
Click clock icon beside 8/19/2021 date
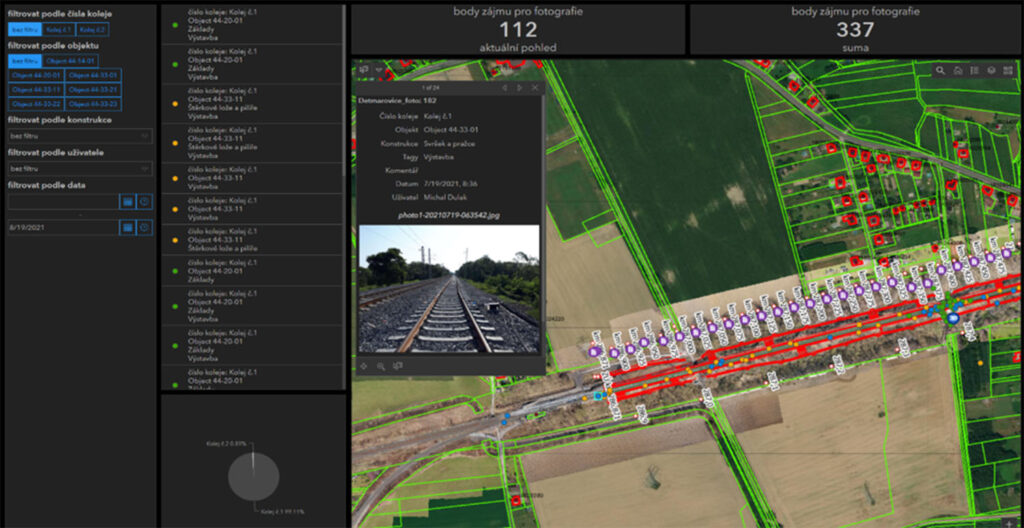click(x=144, y=227)
